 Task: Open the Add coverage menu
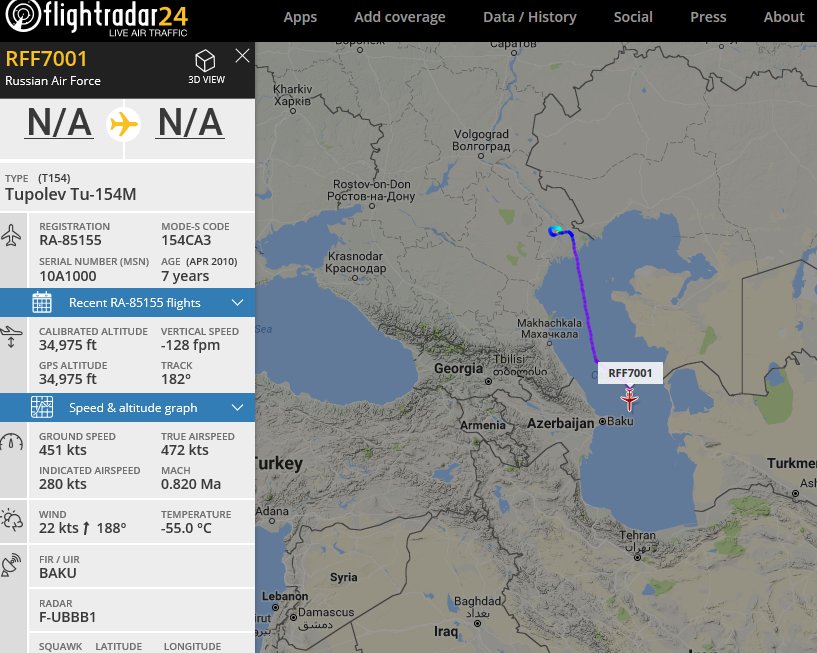point(400,17)
